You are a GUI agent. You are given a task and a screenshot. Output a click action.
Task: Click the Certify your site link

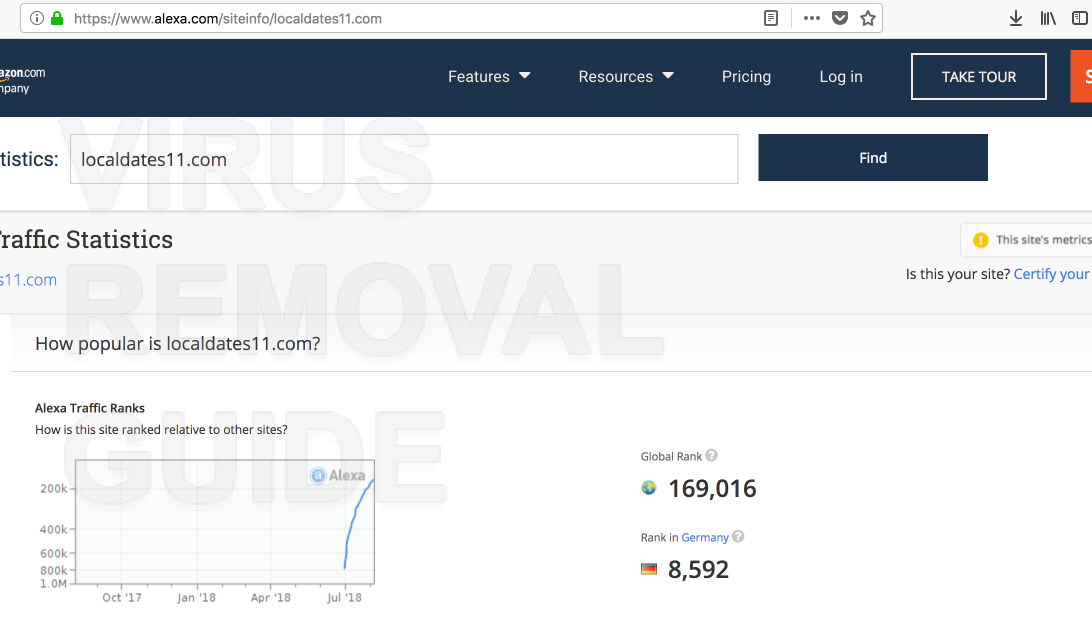(1052, 274)
